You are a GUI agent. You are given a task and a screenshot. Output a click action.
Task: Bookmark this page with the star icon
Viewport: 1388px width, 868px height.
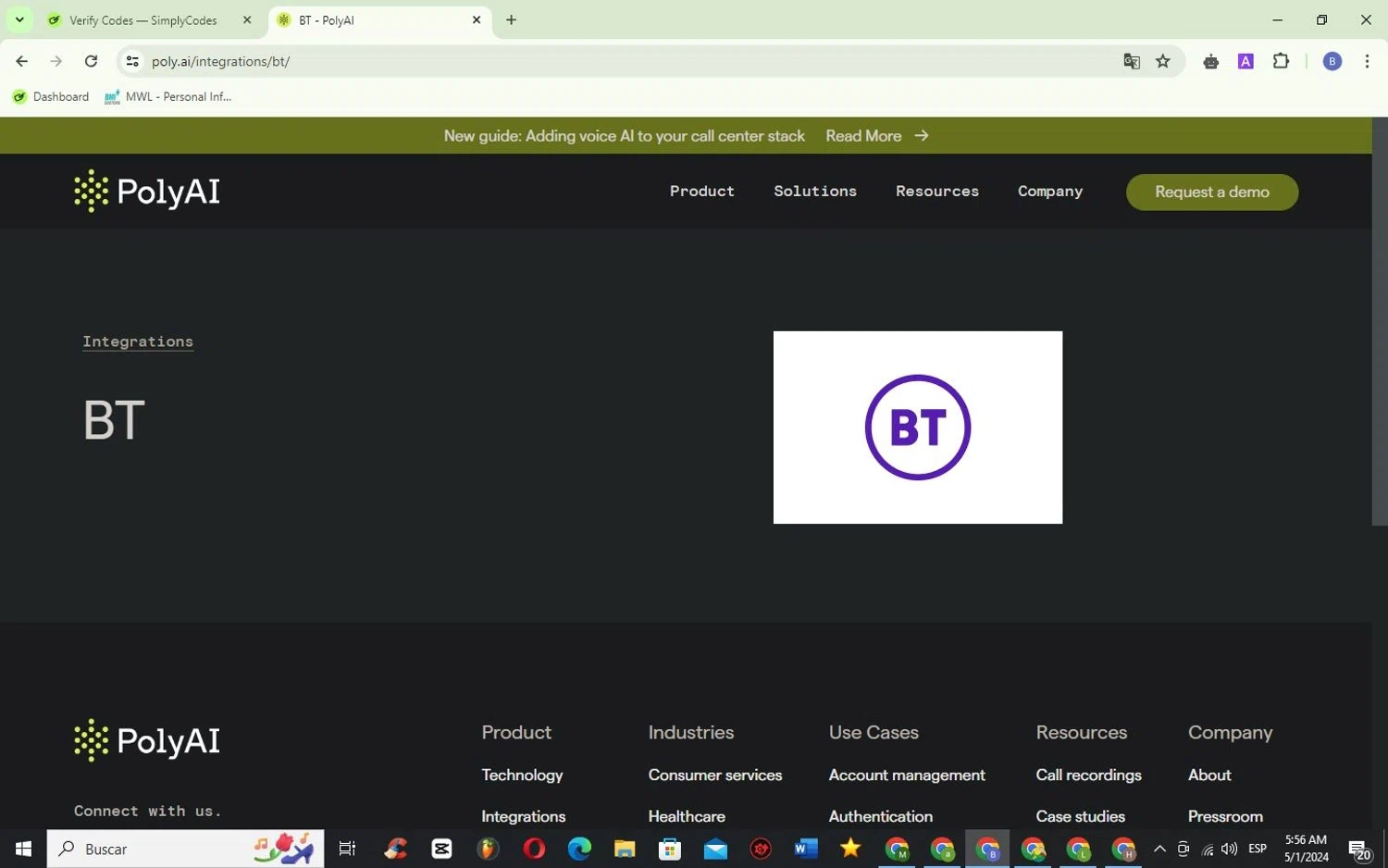click(x=1163, y=61)
